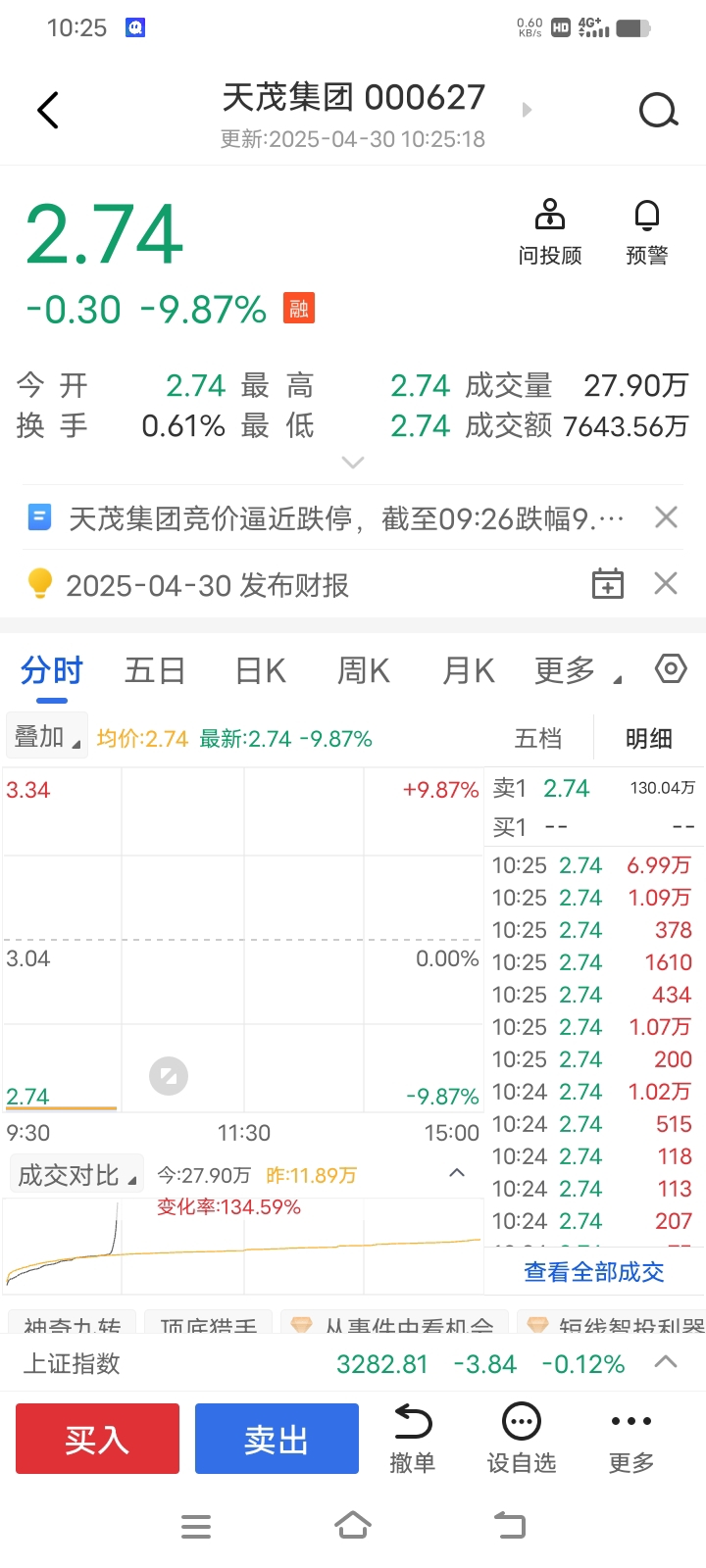Dismiss the 竞价逼近跌停 news banner
The width and height of the screenshot is (706, 1568).
[666, 516]
